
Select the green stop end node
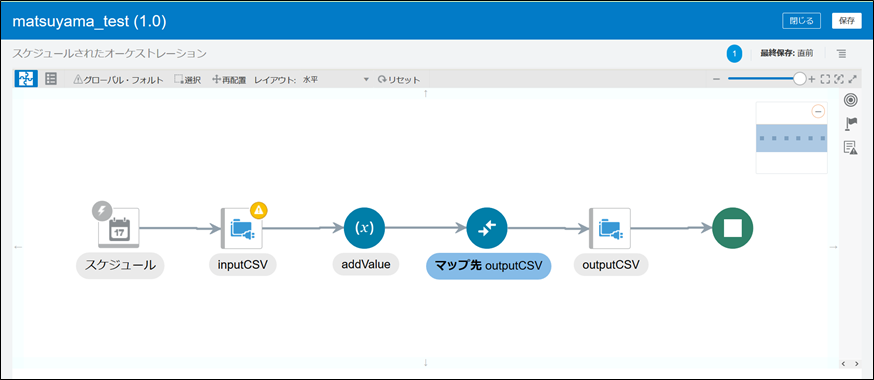point(733,227)
